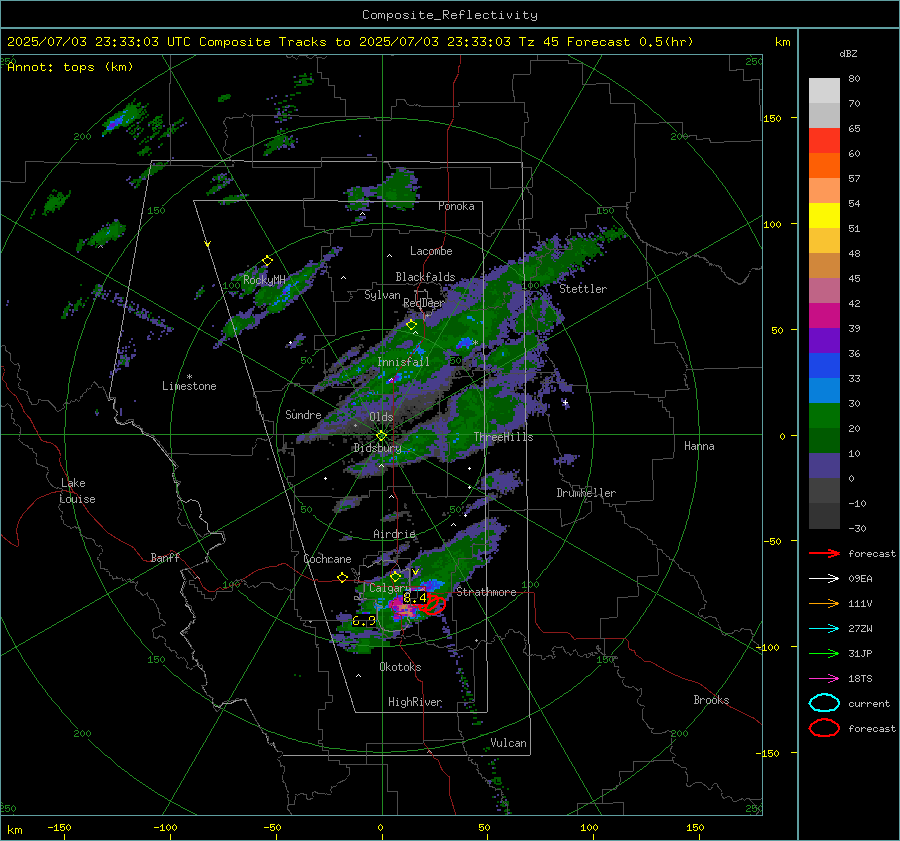Image resolution: width=900 pixels, height=841 pixels.
Task: Click the timestamp header 2025/07/03 23:33:03 UTC
Action: click(x=91, y=42)
